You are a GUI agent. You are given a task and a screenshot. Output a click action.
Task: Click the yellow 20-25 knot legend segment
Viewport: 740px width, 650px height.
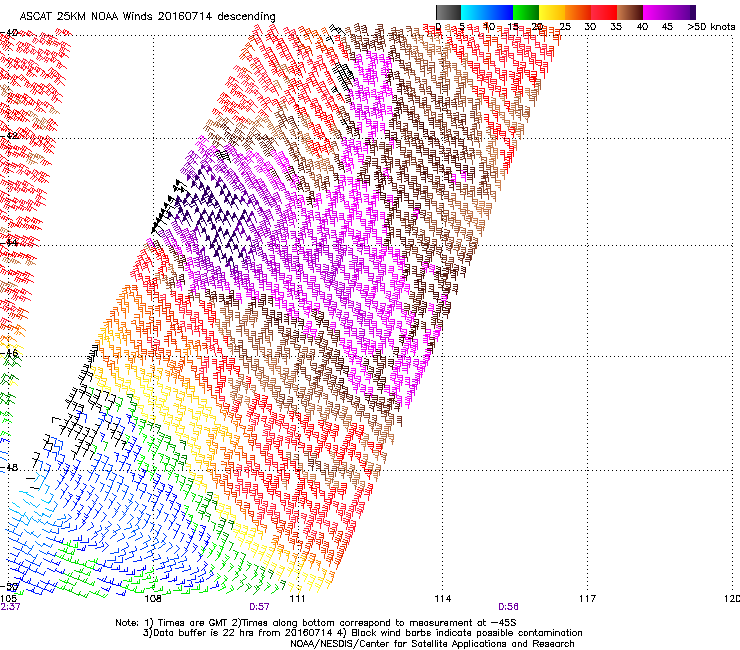point(552,12)
